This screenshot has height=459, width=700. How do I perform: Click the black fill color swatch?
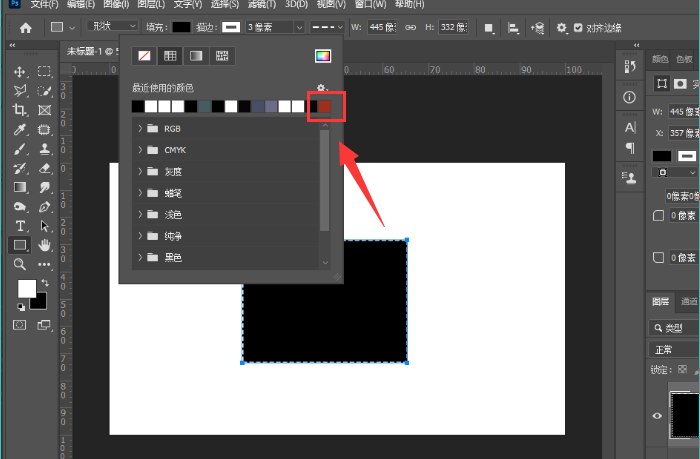click(181, 28)
